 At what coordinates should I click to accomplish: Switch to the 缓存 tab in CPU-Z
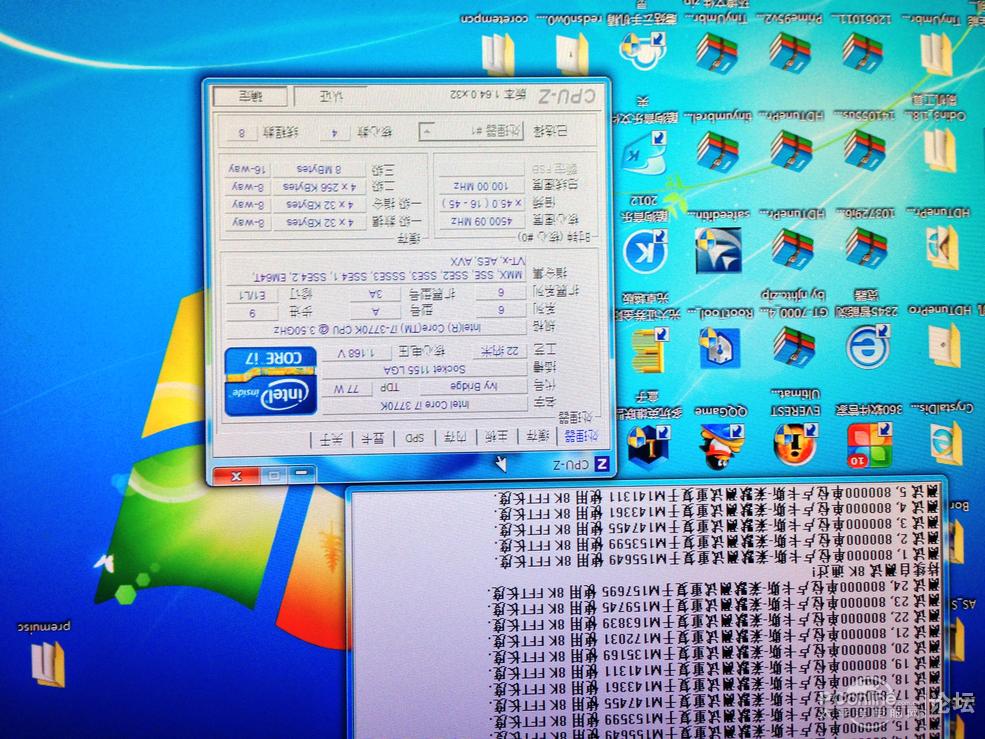(x=538, y=437)
